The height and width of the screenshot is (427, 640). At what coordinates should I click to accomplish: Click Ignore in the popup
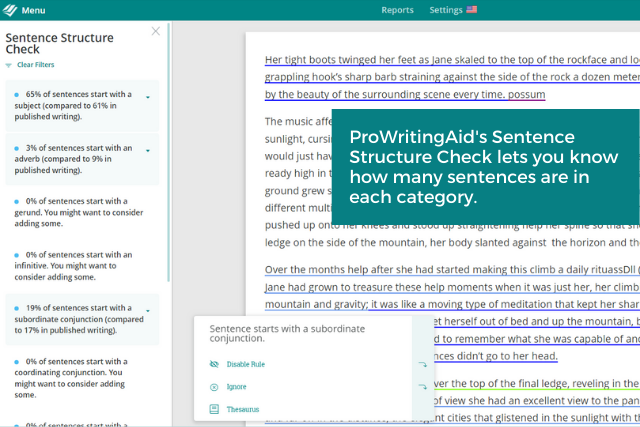tap(236, 387)
